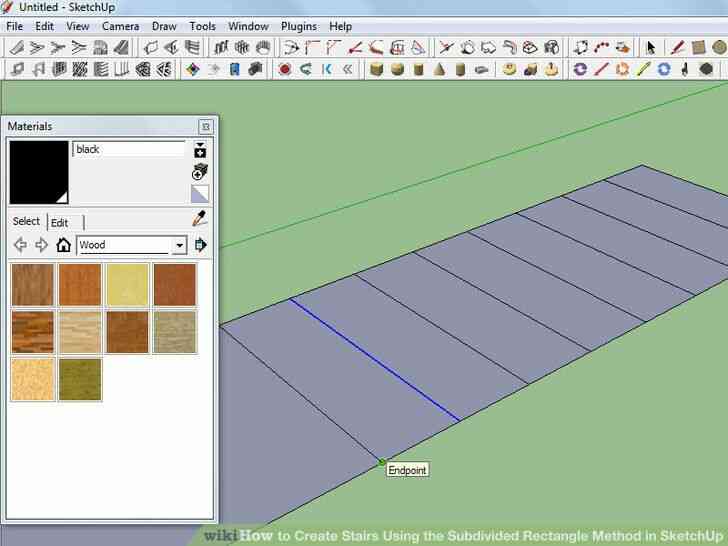The height and width of the screenshot is (546, 728).
Task: Choose the round Circle tool icon
Action: (719, 47)
